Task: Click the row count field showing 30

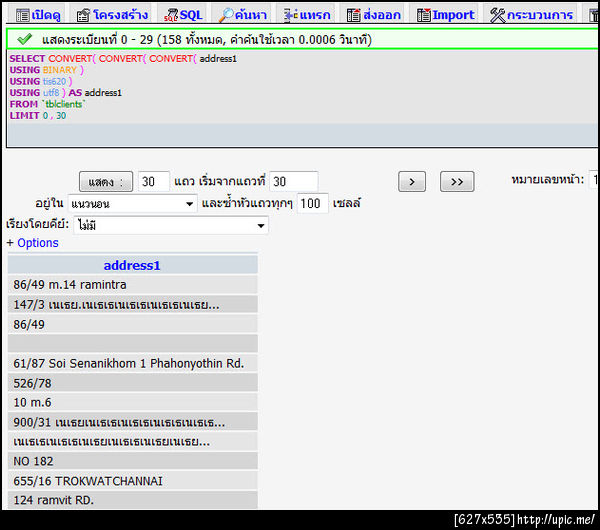Action: pyautogui.click(x=153, y=181)
